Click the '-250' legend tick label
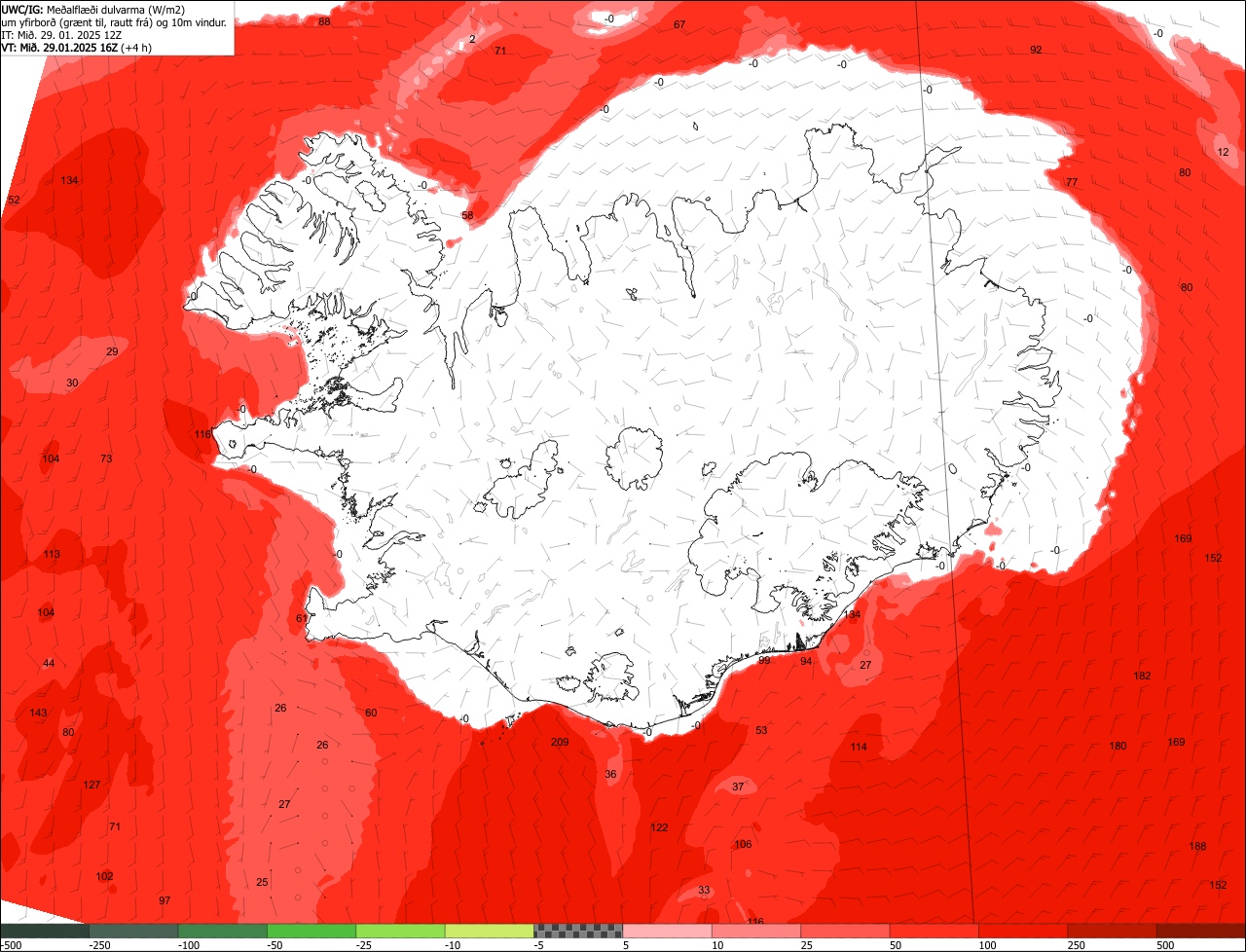 (x=98, y=945)
